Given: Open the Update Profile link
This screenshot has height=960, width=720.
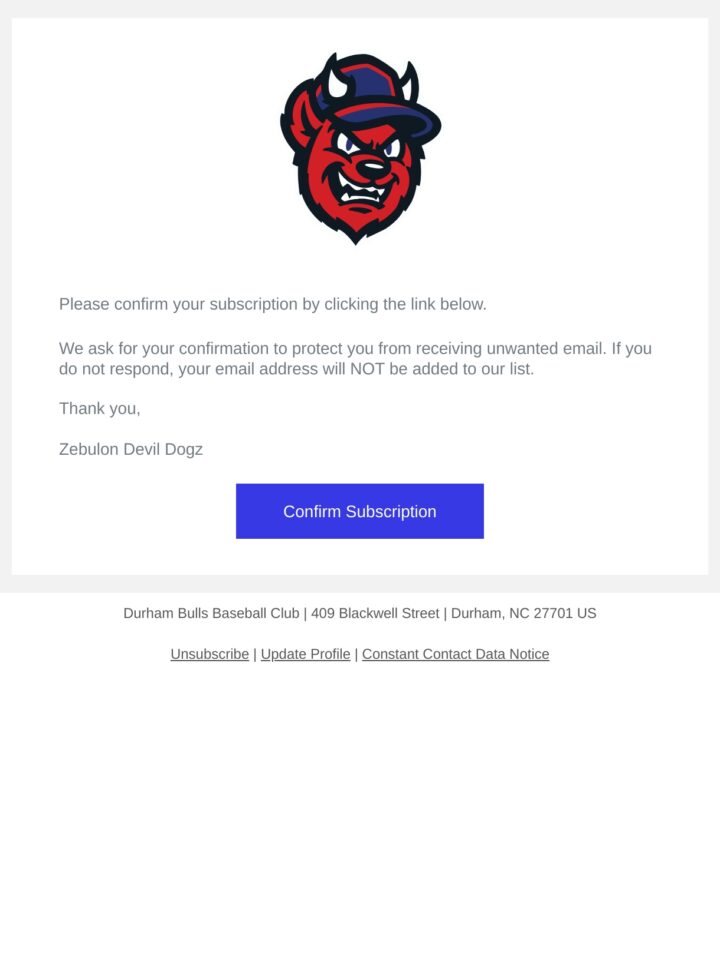Looking at the screenshot, I should pyautogui.click(x=306, y=654).
